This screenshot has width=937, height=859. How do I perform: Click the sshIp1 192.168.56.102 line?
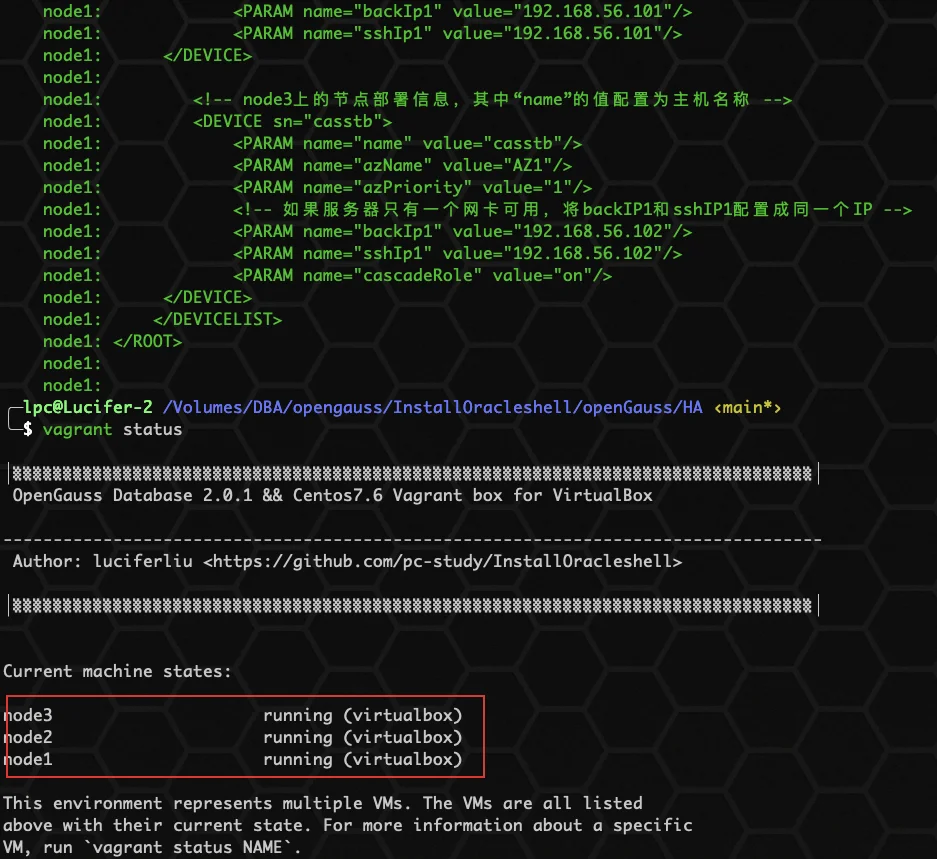pos(457,253)
